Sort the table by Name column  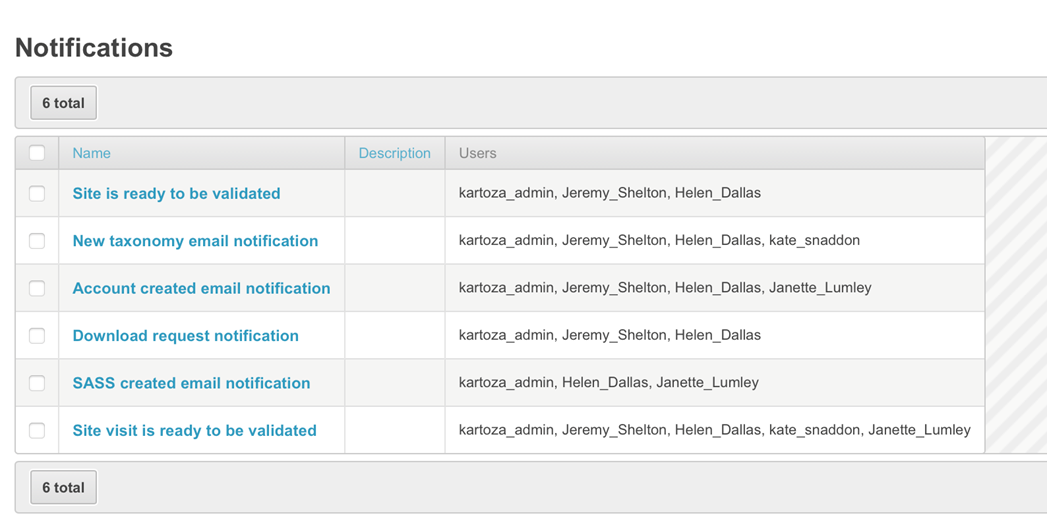pyautogui.click(x=91, y=153)
